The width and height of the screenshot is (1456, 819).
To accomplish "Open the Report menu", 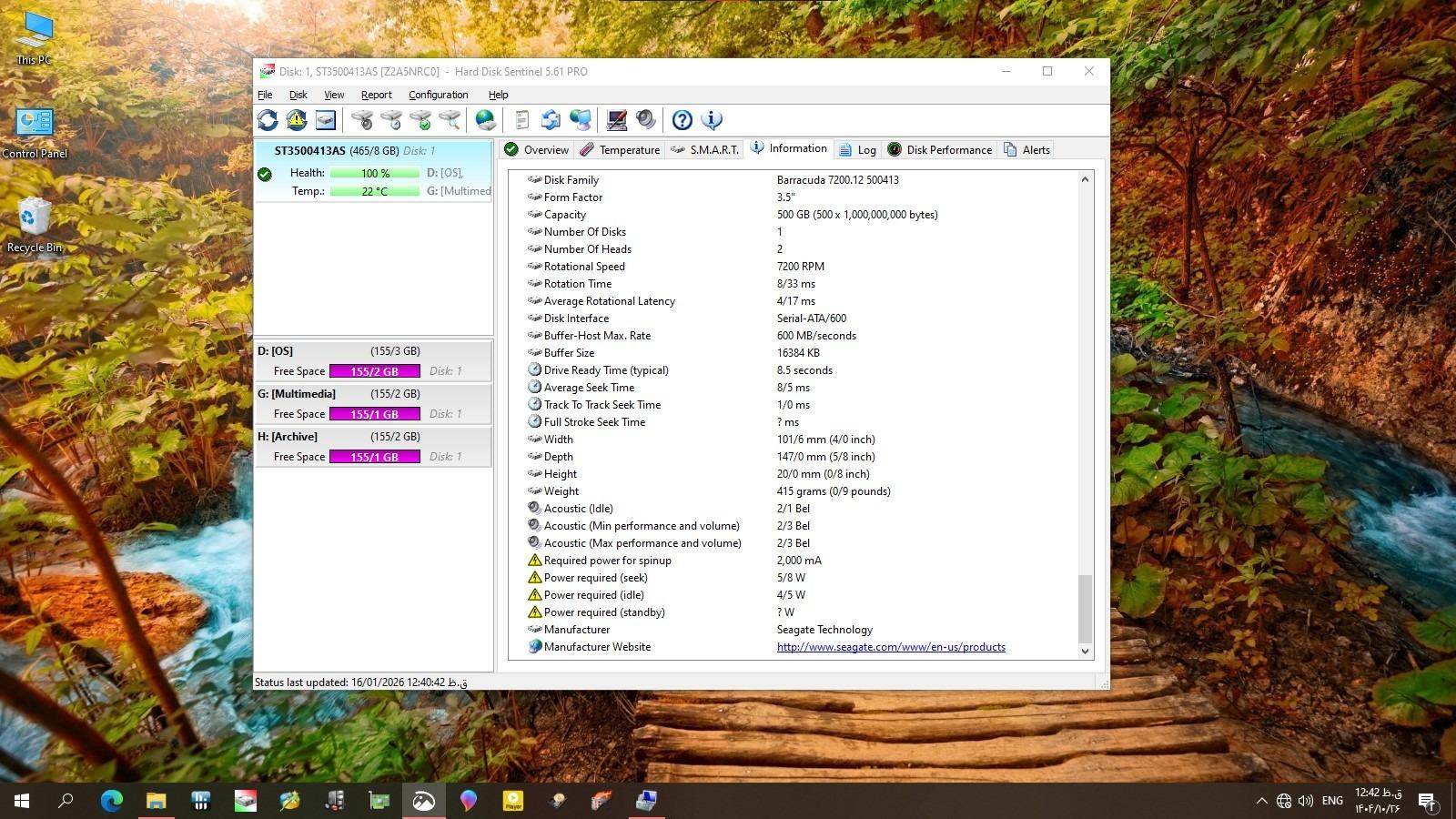I will [376, 95].
